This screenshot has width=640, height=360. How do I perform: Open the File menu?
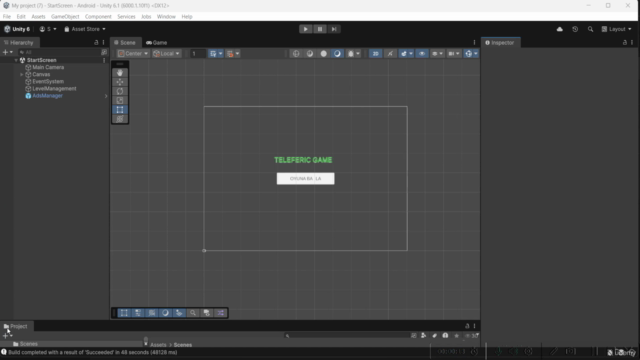pos(7,17)
